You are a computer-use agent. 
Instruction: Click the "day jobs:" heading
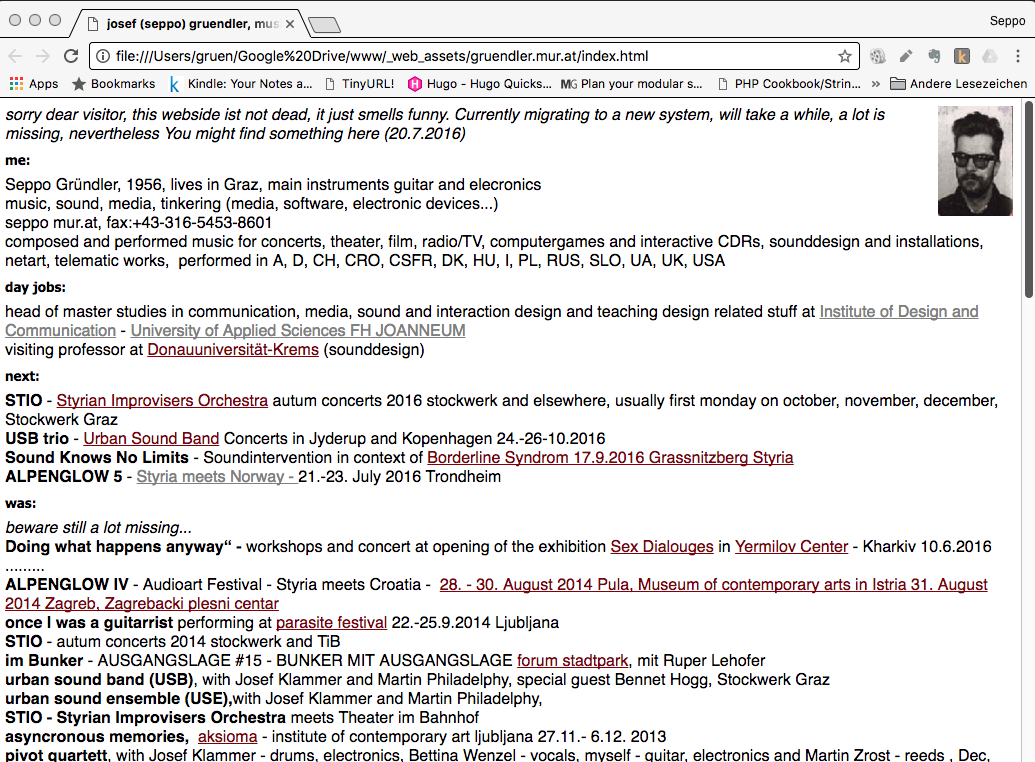coord(36,287)
